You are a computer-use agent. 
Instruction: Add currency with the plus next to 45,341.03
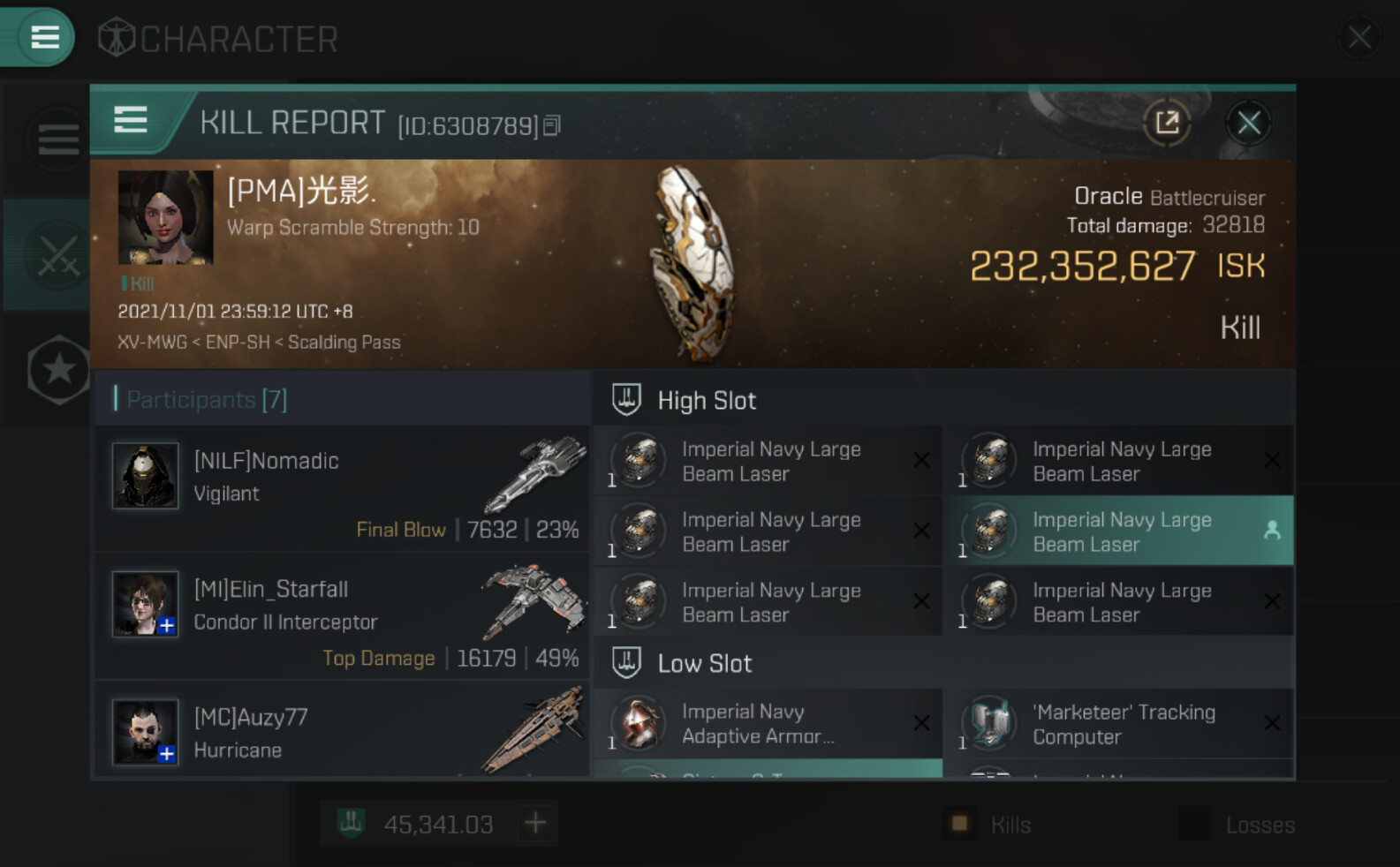pos(535,824)
